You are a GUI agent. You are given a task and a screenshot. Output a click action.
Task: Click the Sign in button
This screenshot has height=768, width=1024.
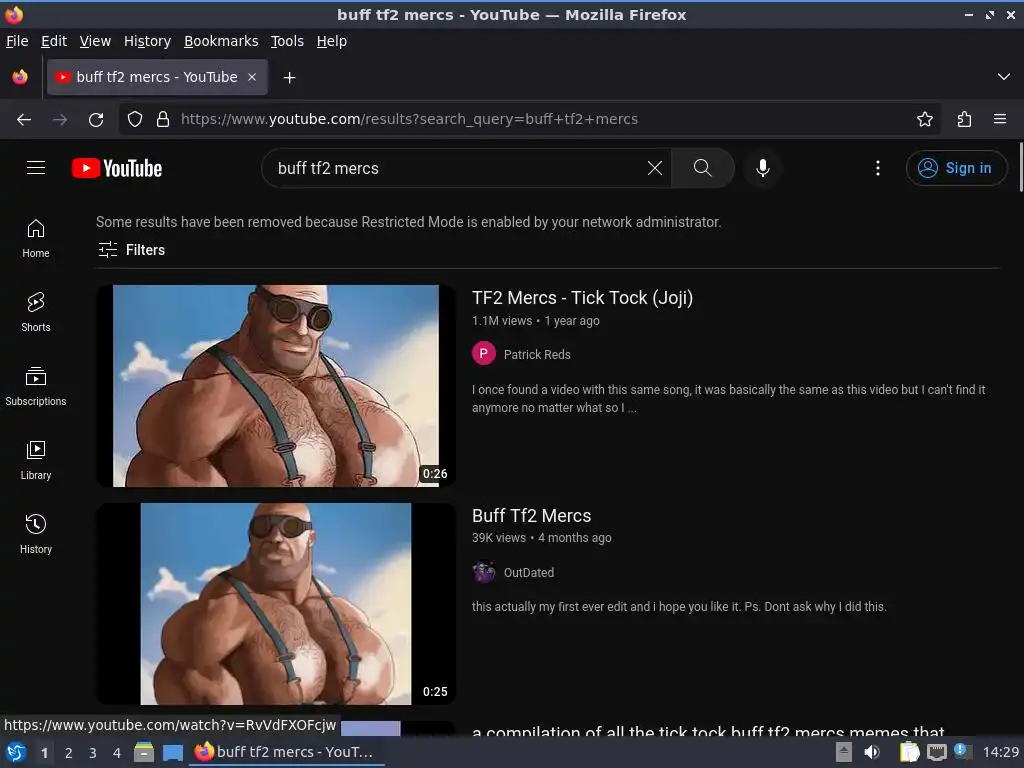point(956,168)
